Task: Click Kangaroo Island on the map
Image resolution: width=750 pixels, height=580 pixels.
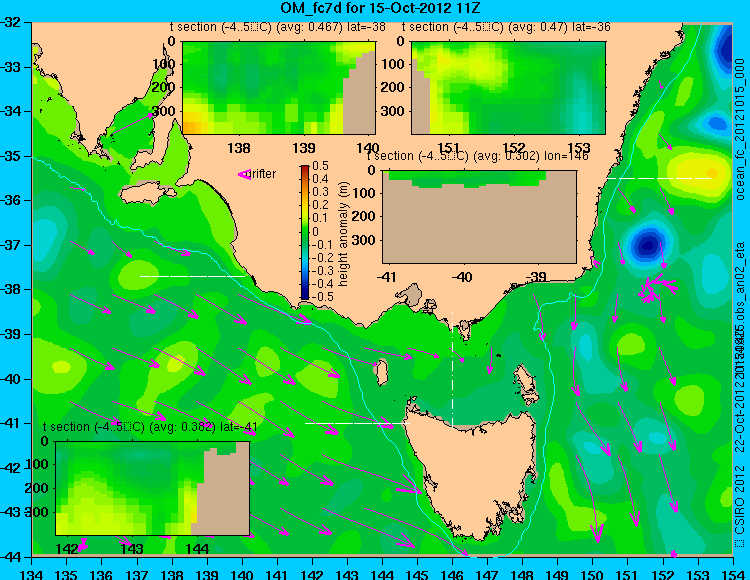Action: (147, 193)
